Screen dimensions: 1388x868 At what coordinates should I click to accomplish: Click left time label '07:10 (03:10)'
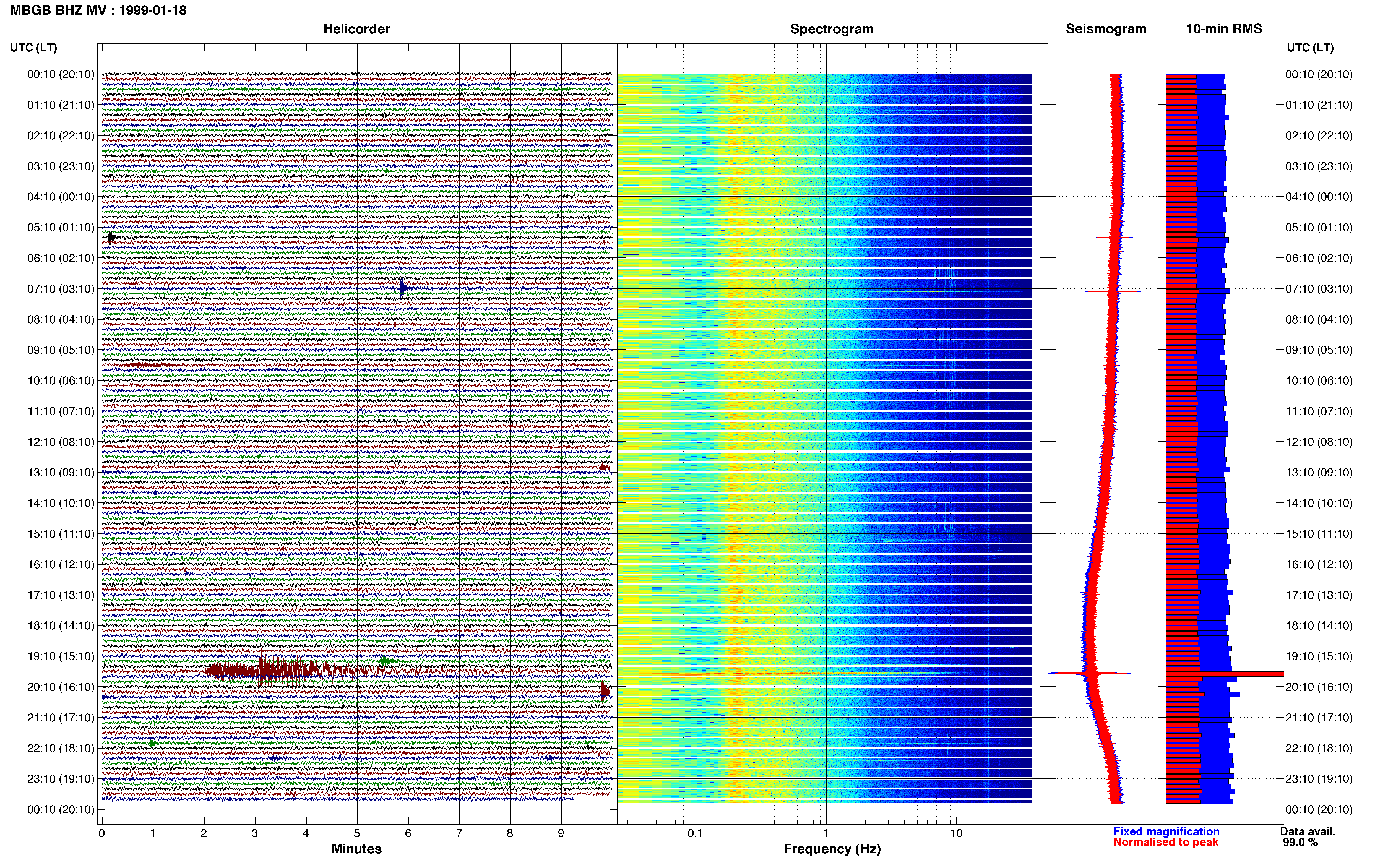pyautogui.click(x=60, y=289)
